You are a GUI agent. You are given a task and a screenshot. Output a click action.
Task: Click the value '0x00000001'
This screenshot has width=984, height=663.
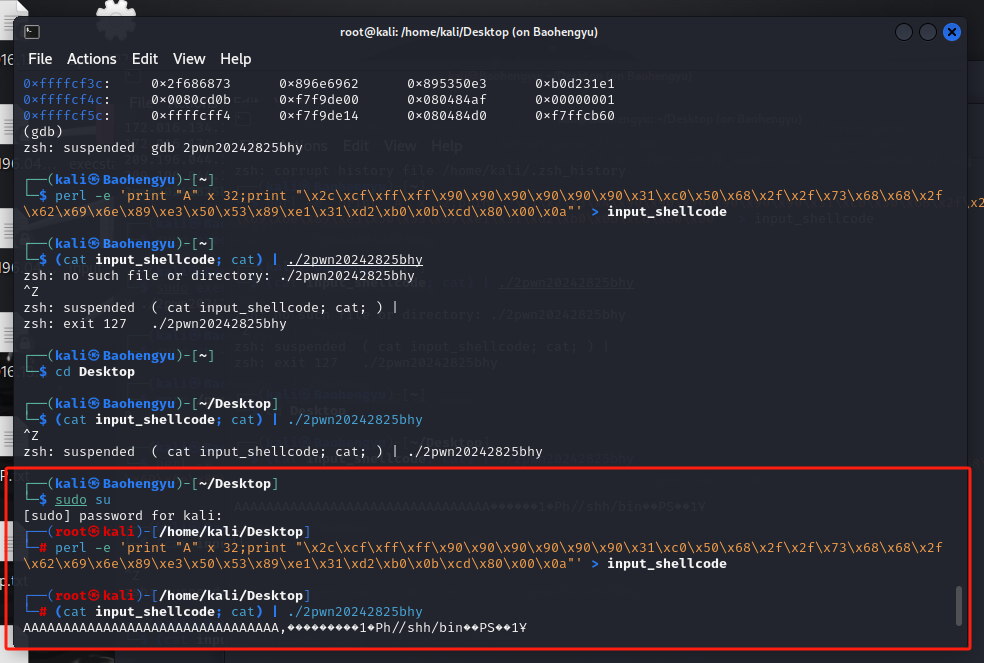pyautogui.click(x=575, y=100)
